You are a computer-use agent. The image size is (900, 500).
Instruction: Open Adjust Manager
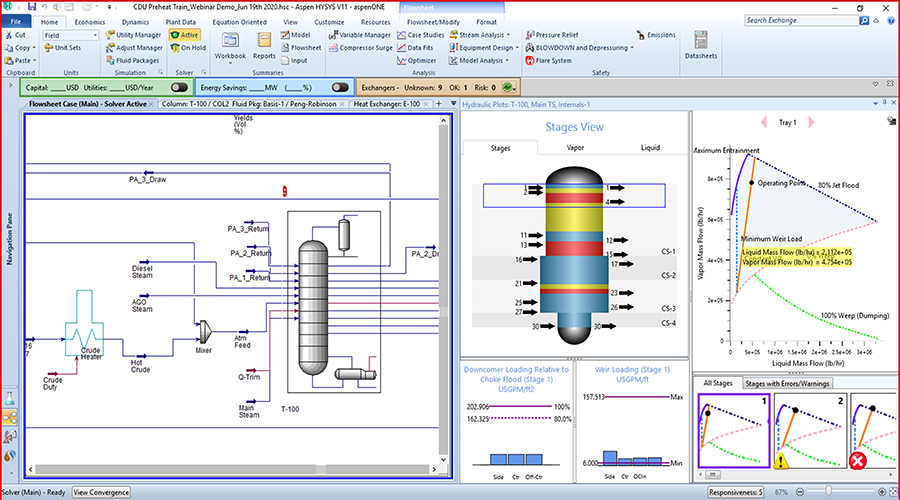134,48
